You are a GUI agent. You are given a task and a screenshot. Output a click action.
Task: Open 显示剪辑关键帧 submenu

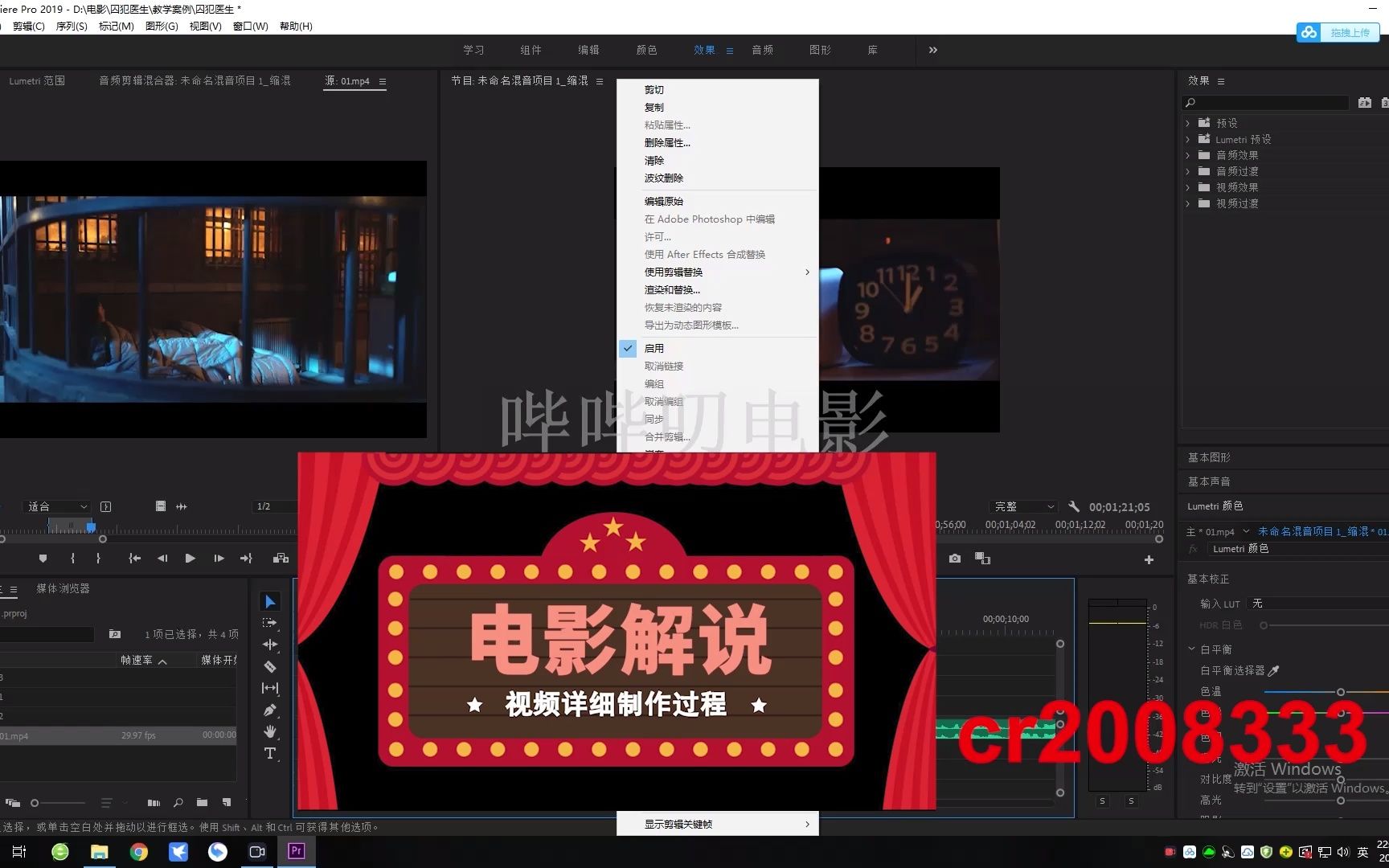tap(718, 824)
